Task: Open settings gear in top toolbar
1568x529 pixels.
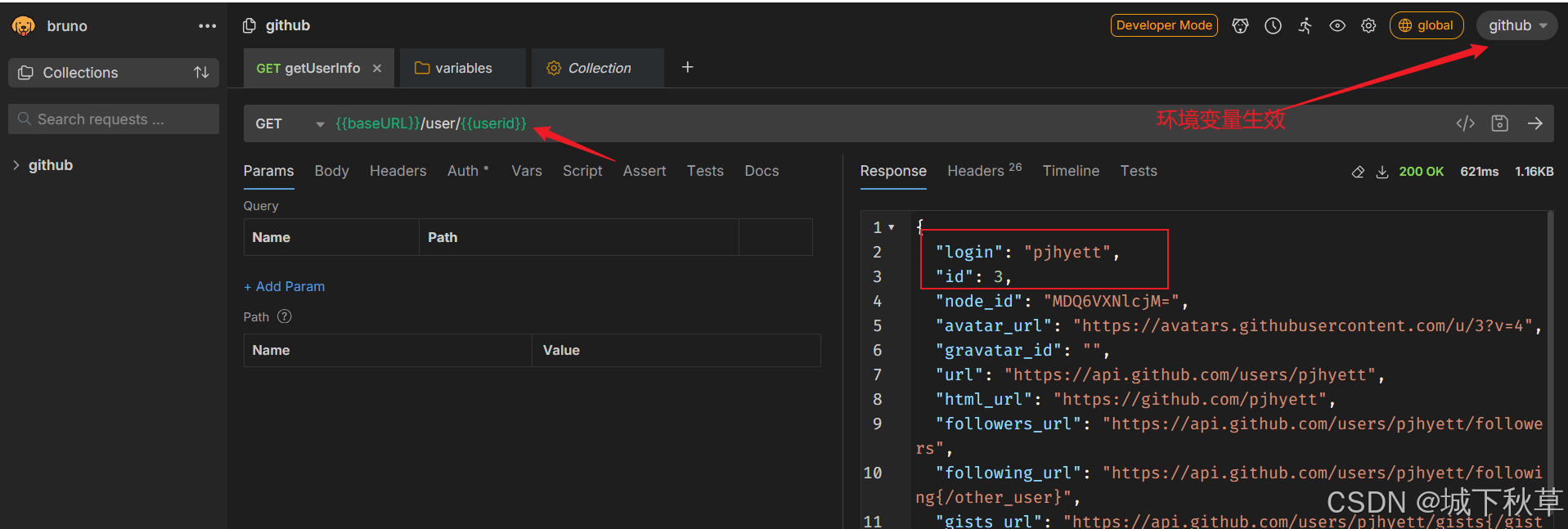Action: point(1368,26)
